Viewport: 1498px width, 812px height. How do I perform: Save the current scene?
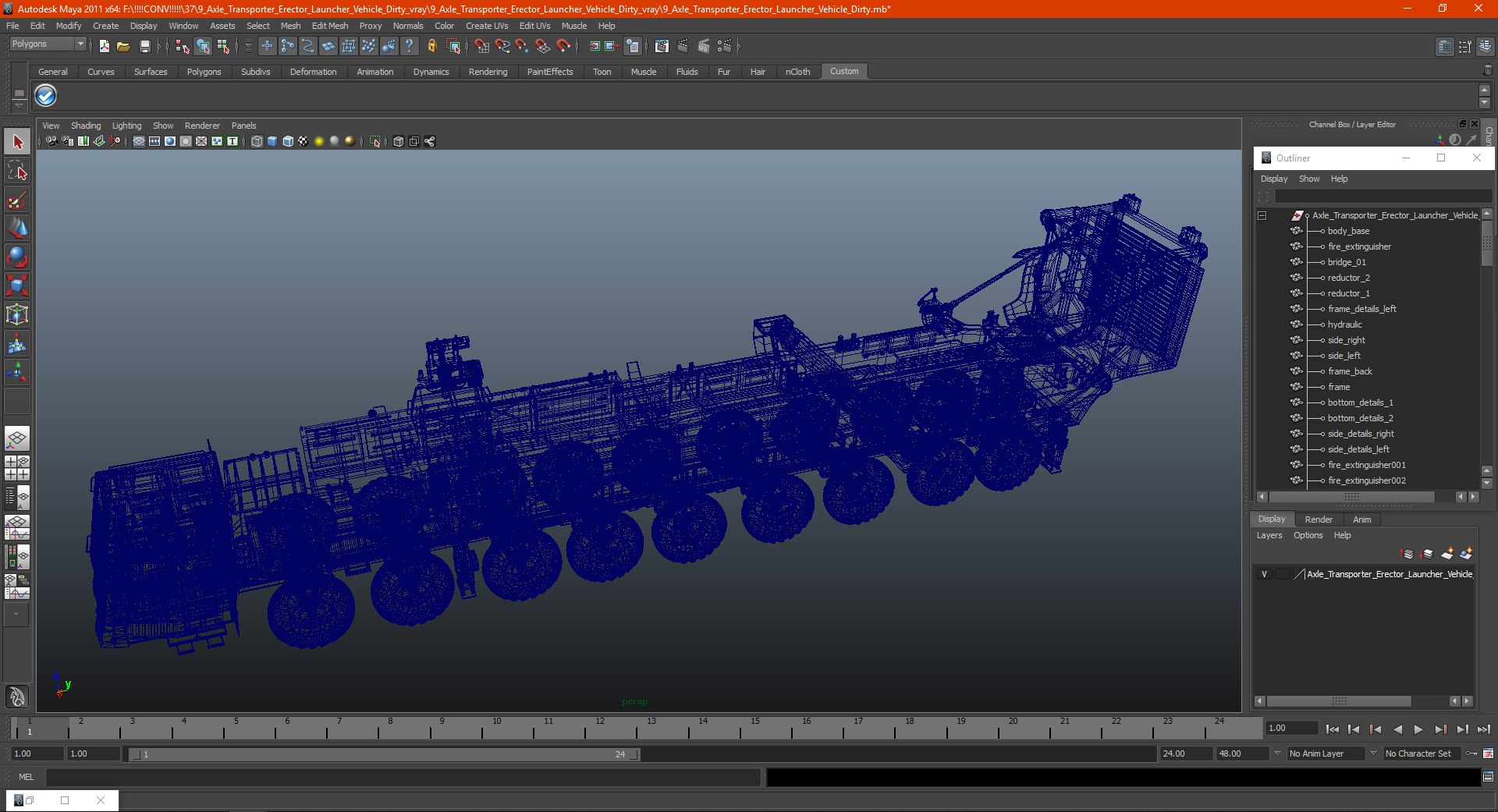point(144,46)
